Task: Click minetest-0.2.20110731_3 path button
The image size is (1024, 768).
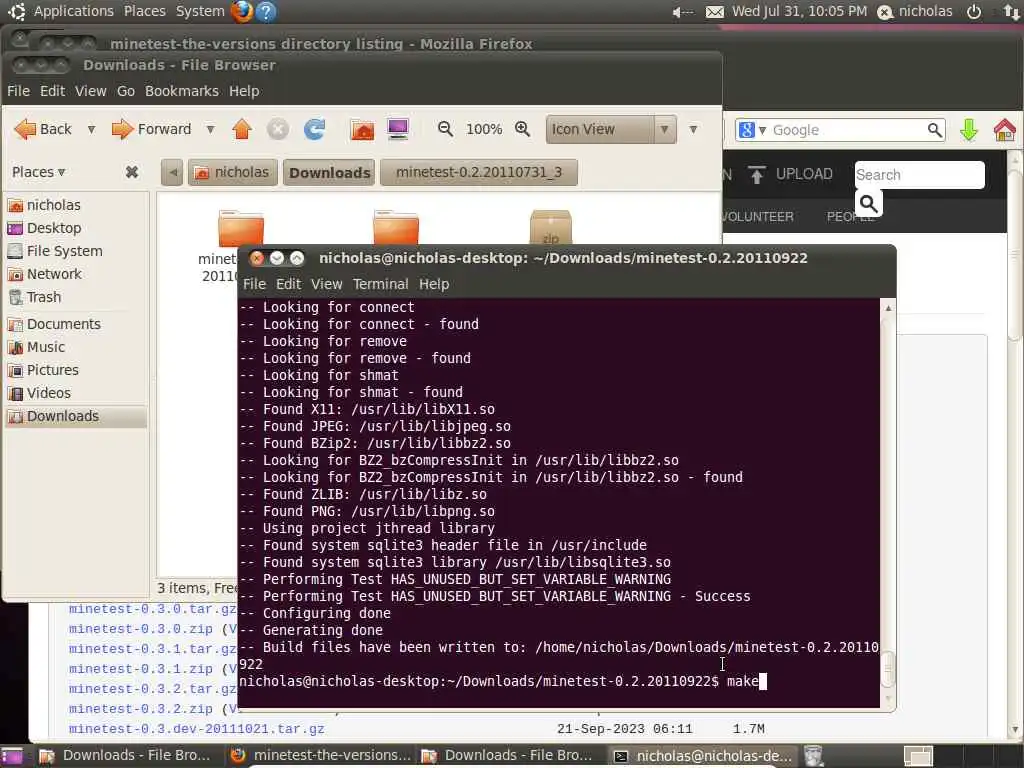Action: 479,172
